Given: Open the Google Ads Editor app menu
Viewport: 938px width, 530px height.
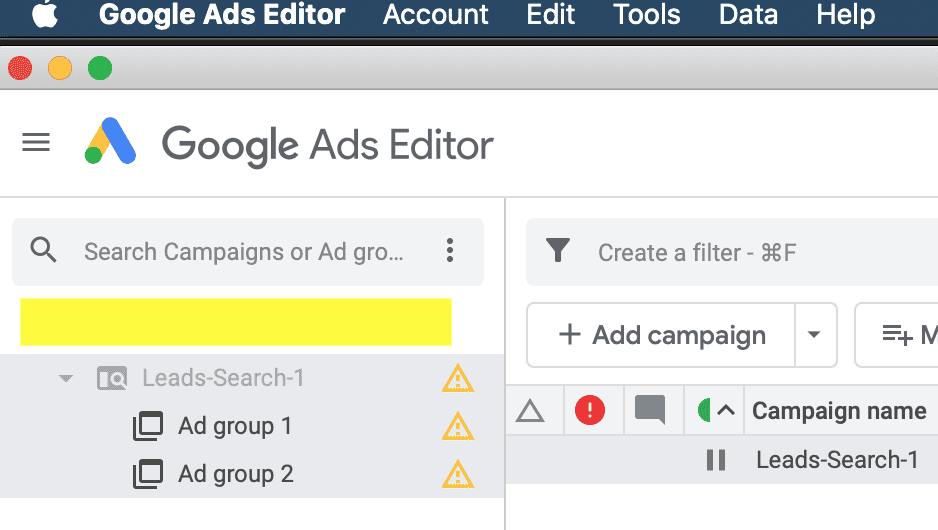Looking at the screenshot, I should (222, 14).
